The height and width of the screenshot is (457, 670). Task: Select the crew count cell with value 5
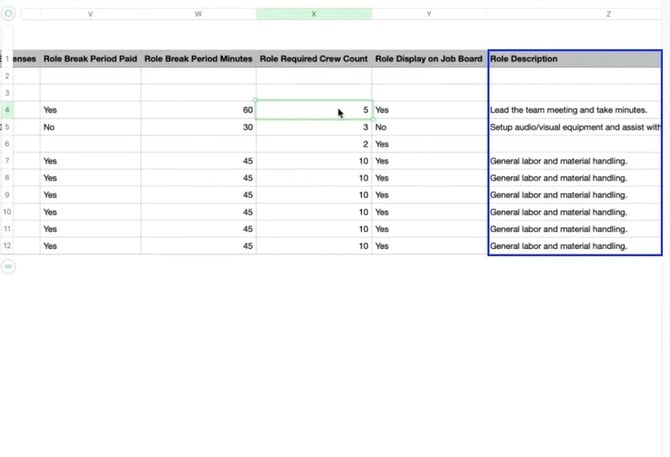(314, 110)
